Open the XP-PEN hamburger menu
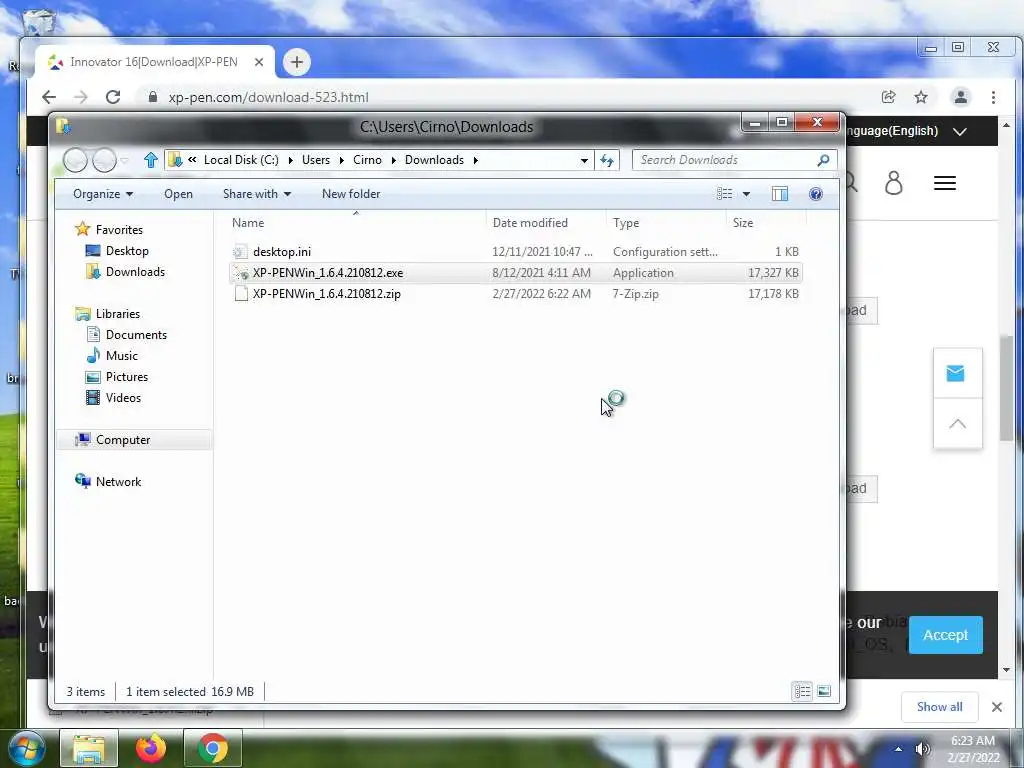1024x768 pixels. click(x=945, y=183)
